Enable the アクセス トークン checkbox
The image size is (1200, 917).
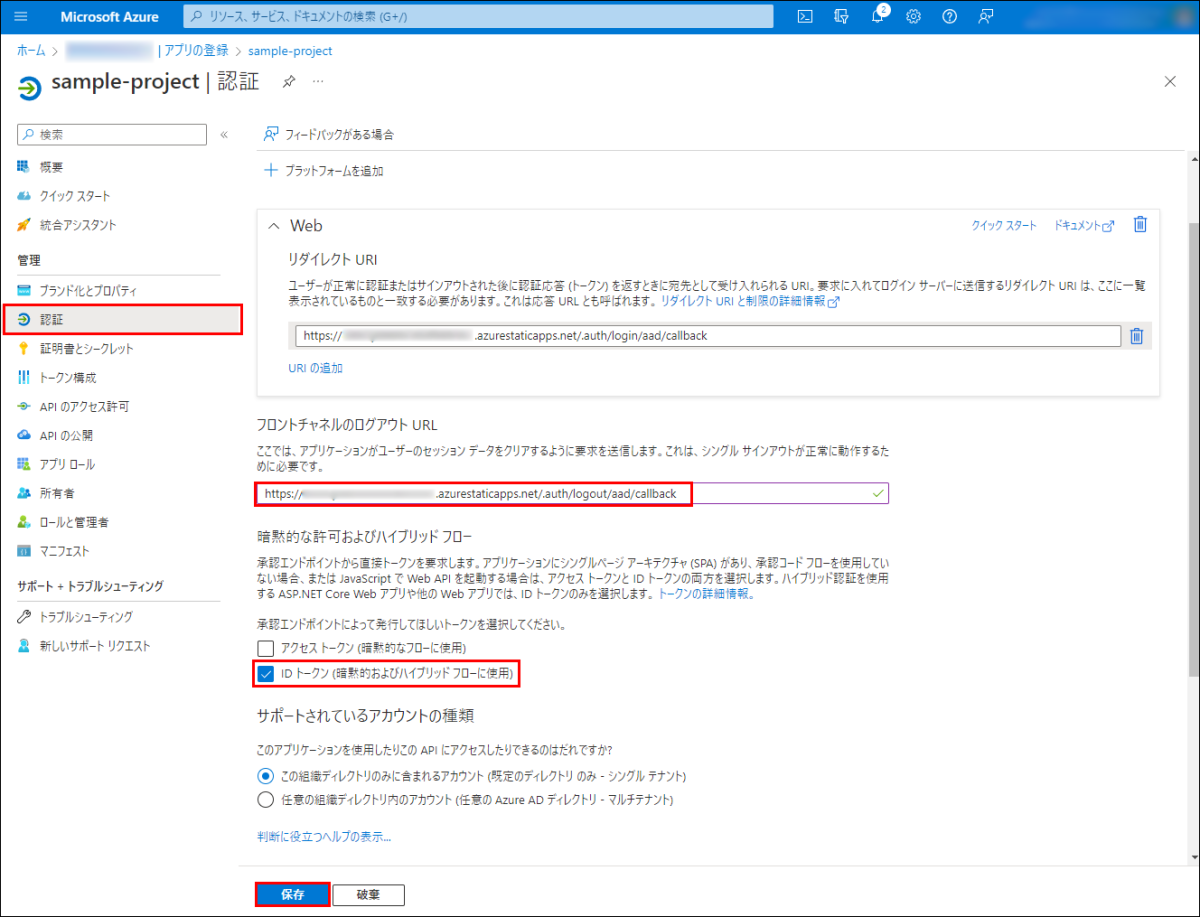[266, 648]
